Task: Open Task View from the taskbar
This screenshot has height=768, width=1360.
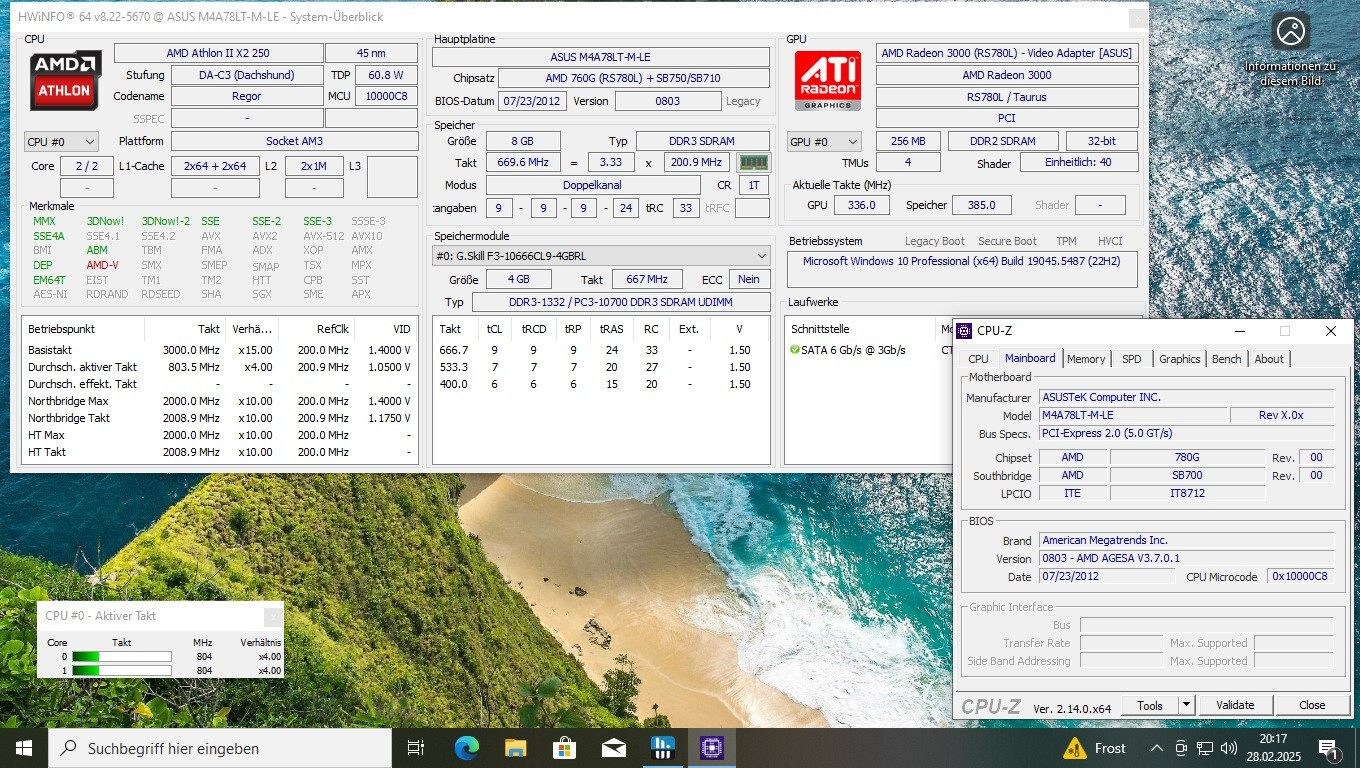Action: [416, 748]
